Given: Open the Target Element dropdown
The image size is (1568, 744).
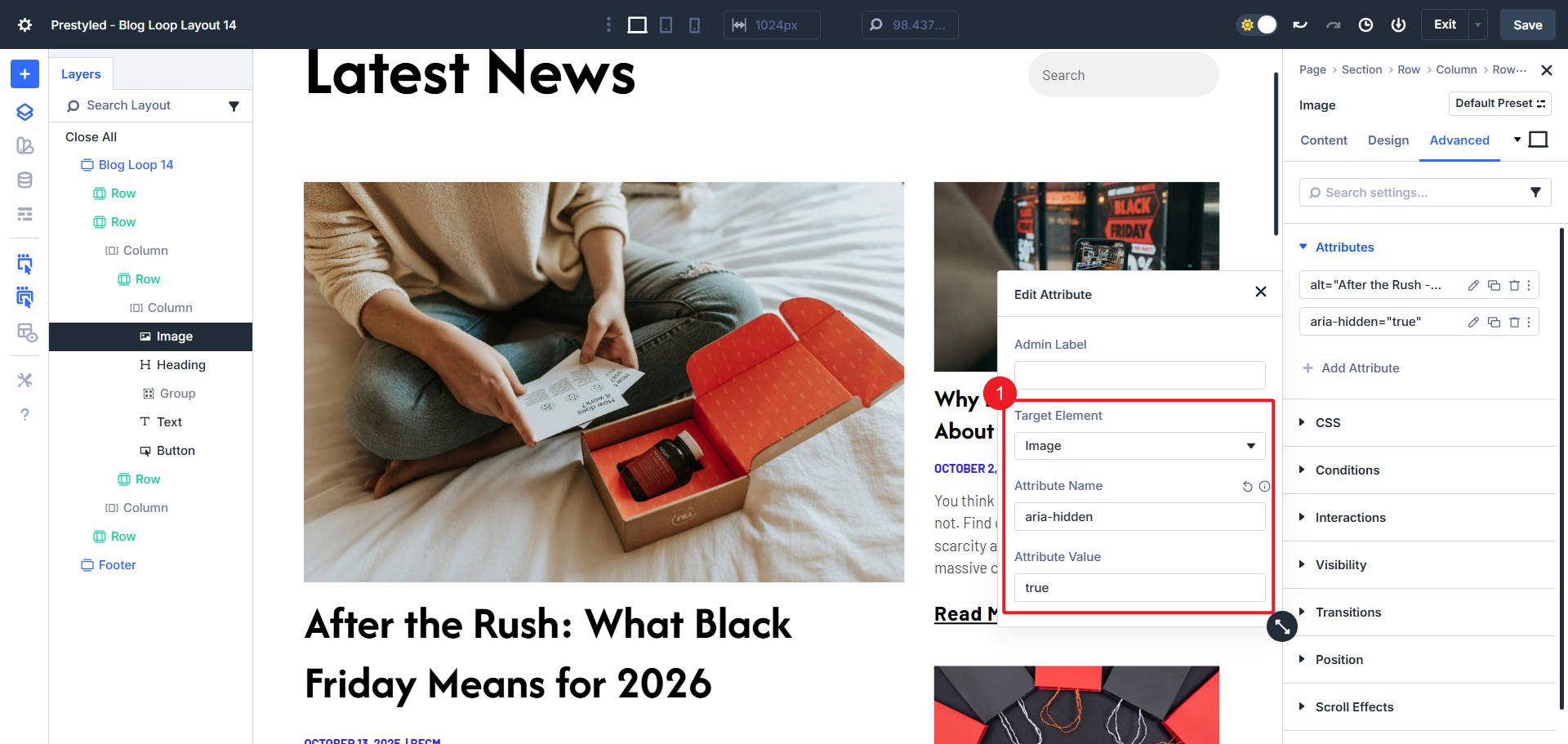Looking at the screenshot, I should pos(1139,446).
